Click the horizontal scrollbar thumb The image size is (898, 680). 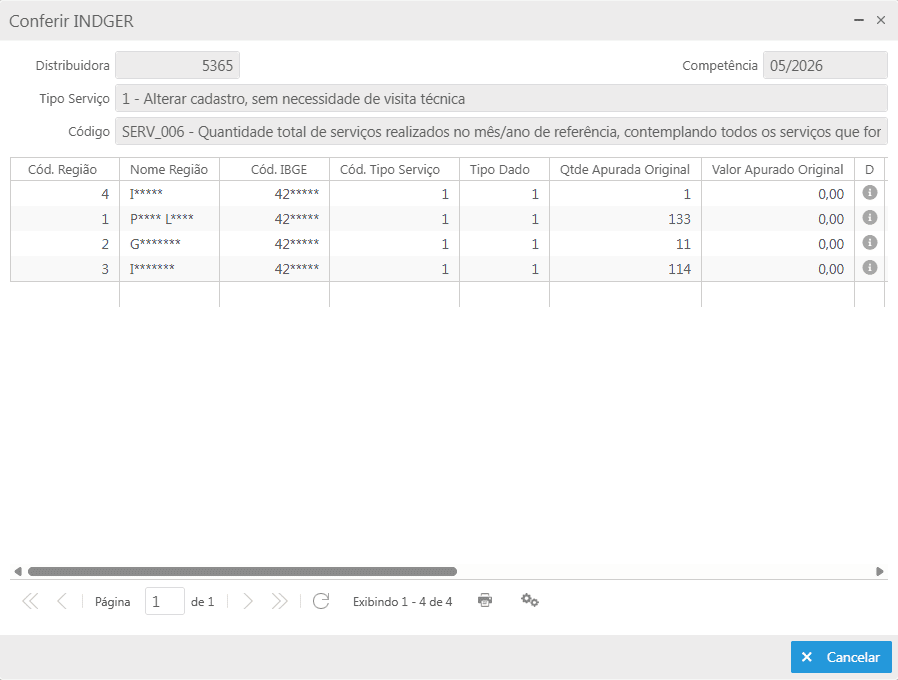point(242,571)
